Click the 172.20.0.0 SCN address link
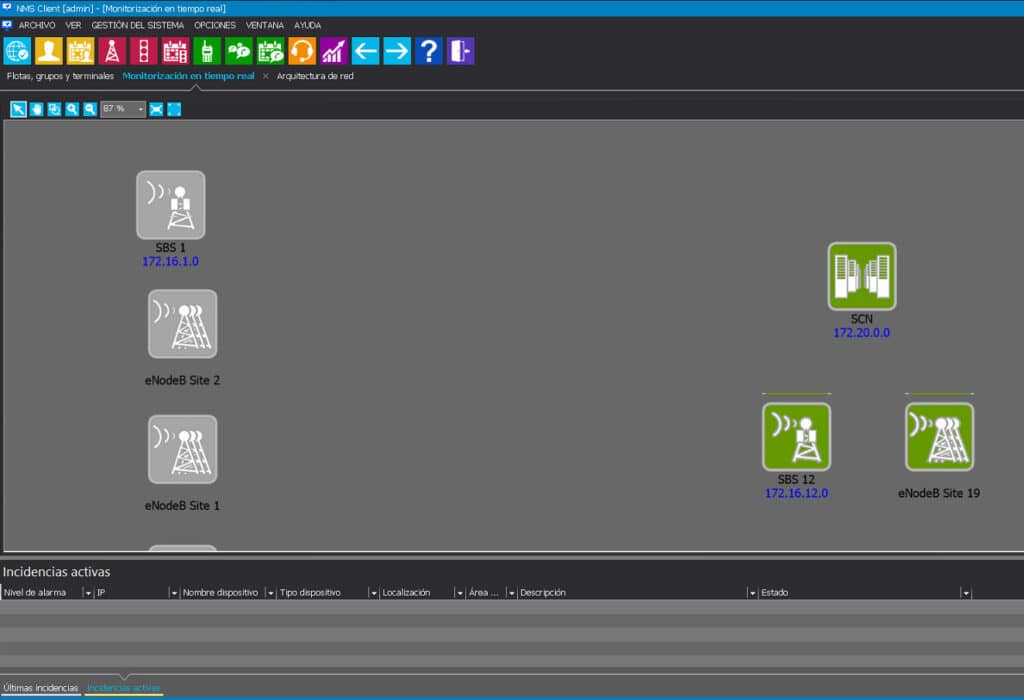The height and width of the screenshot is (700, 1024). tap(861, 333)
